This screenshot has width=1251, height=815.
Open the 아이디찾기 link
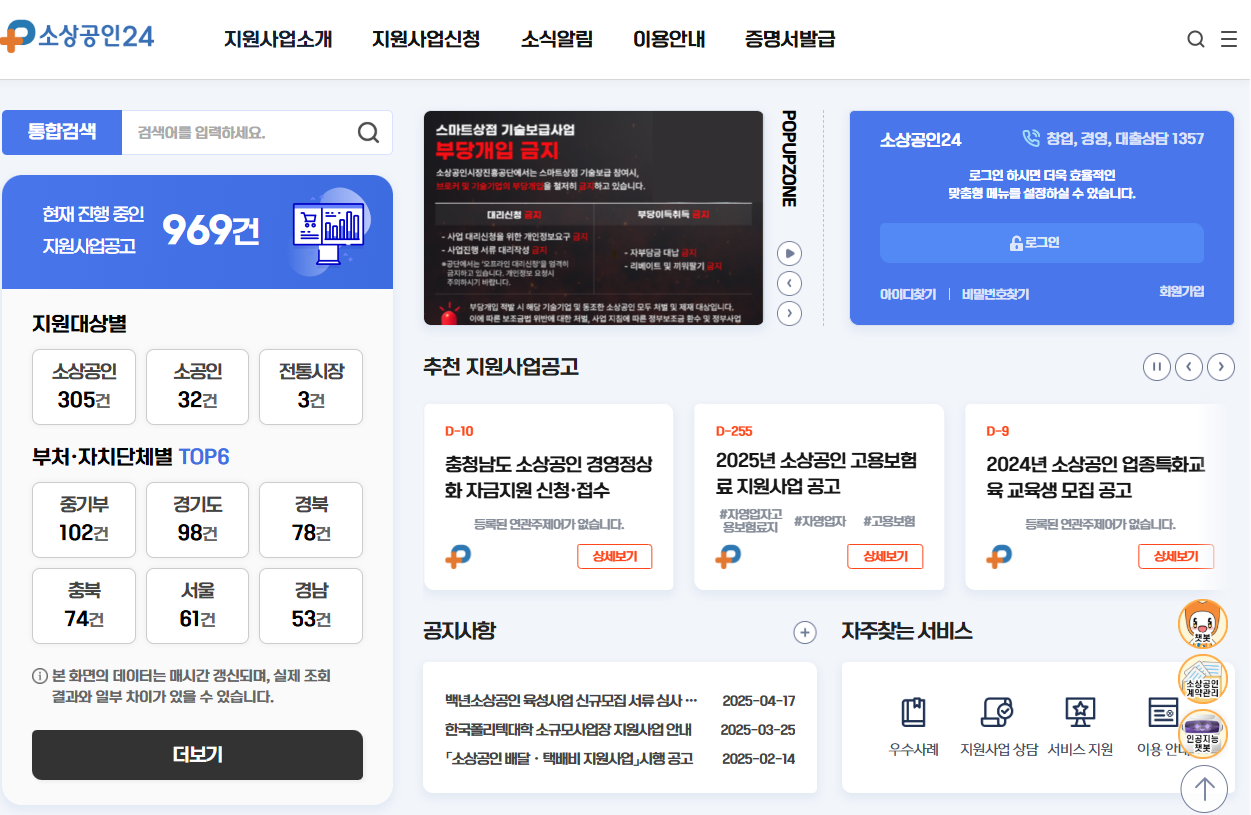coord(908,294)
